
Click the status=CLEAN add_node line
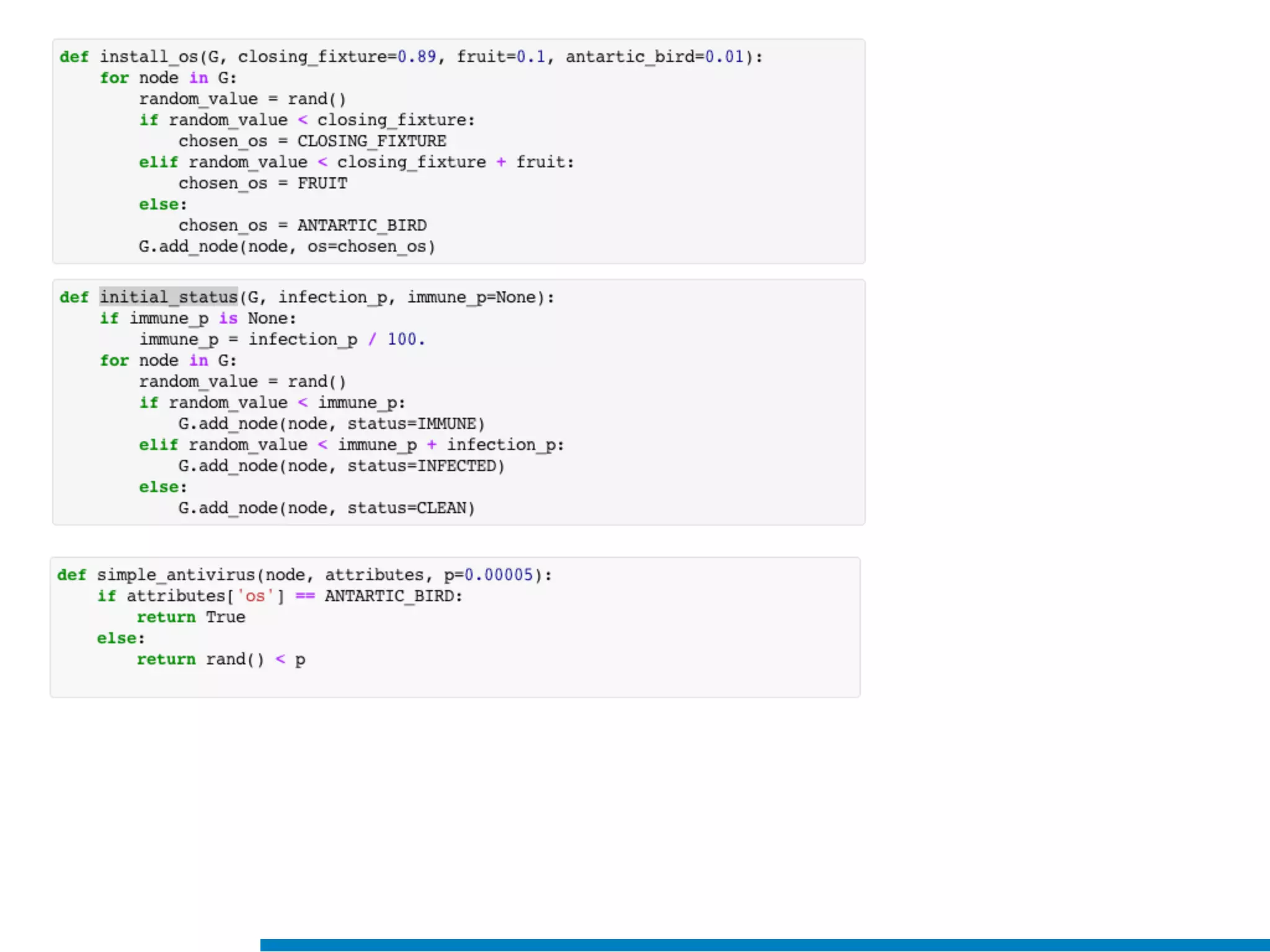point(326,508)
